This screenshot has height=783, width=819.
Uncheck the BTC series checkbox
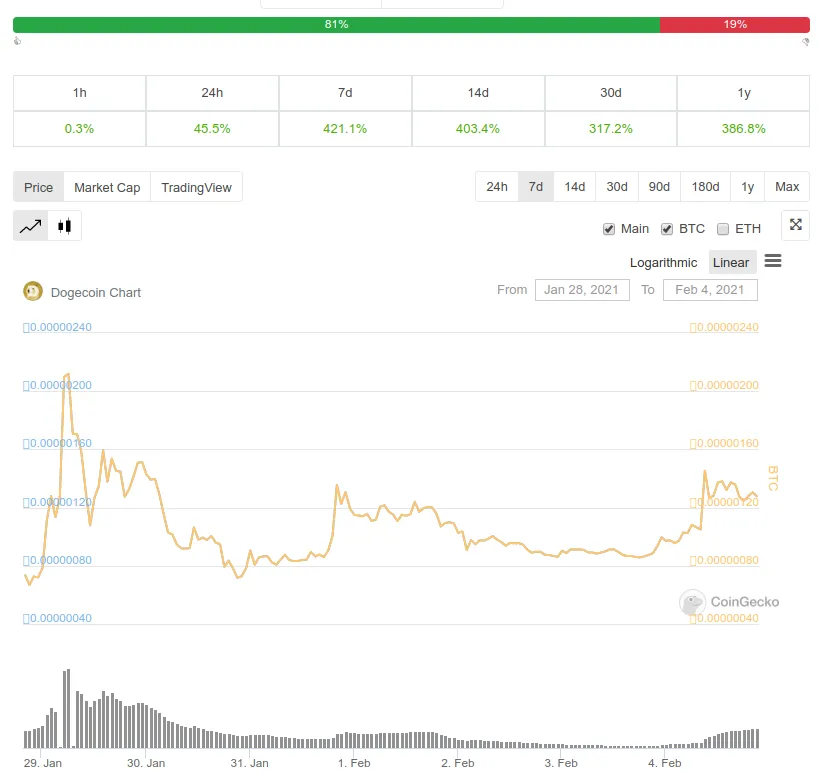[666, 229]
